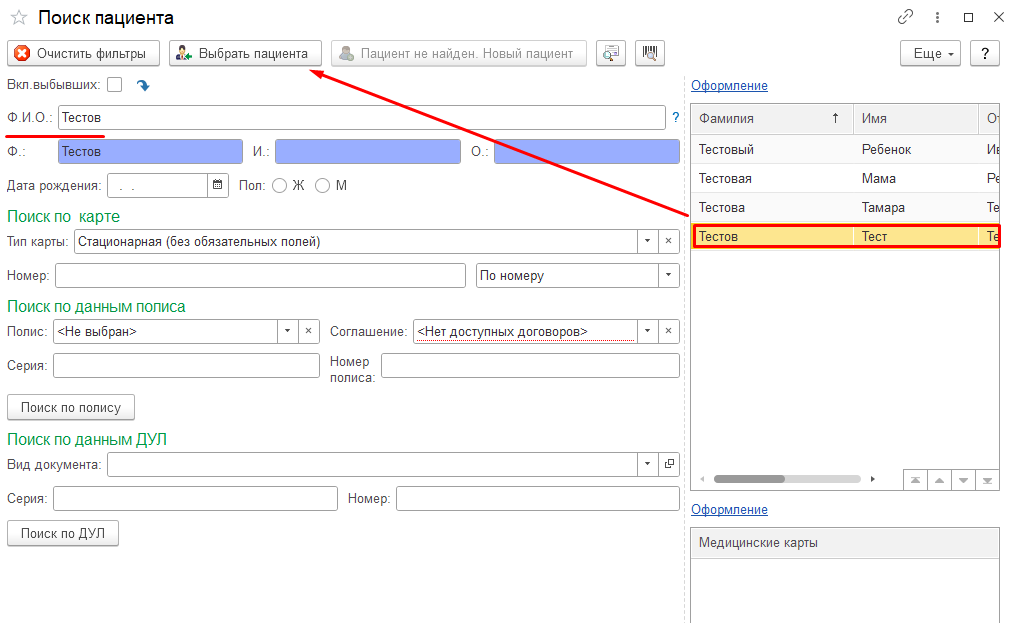Click the Имя column header
The image size is (1011, 623).
coord(916,119)
